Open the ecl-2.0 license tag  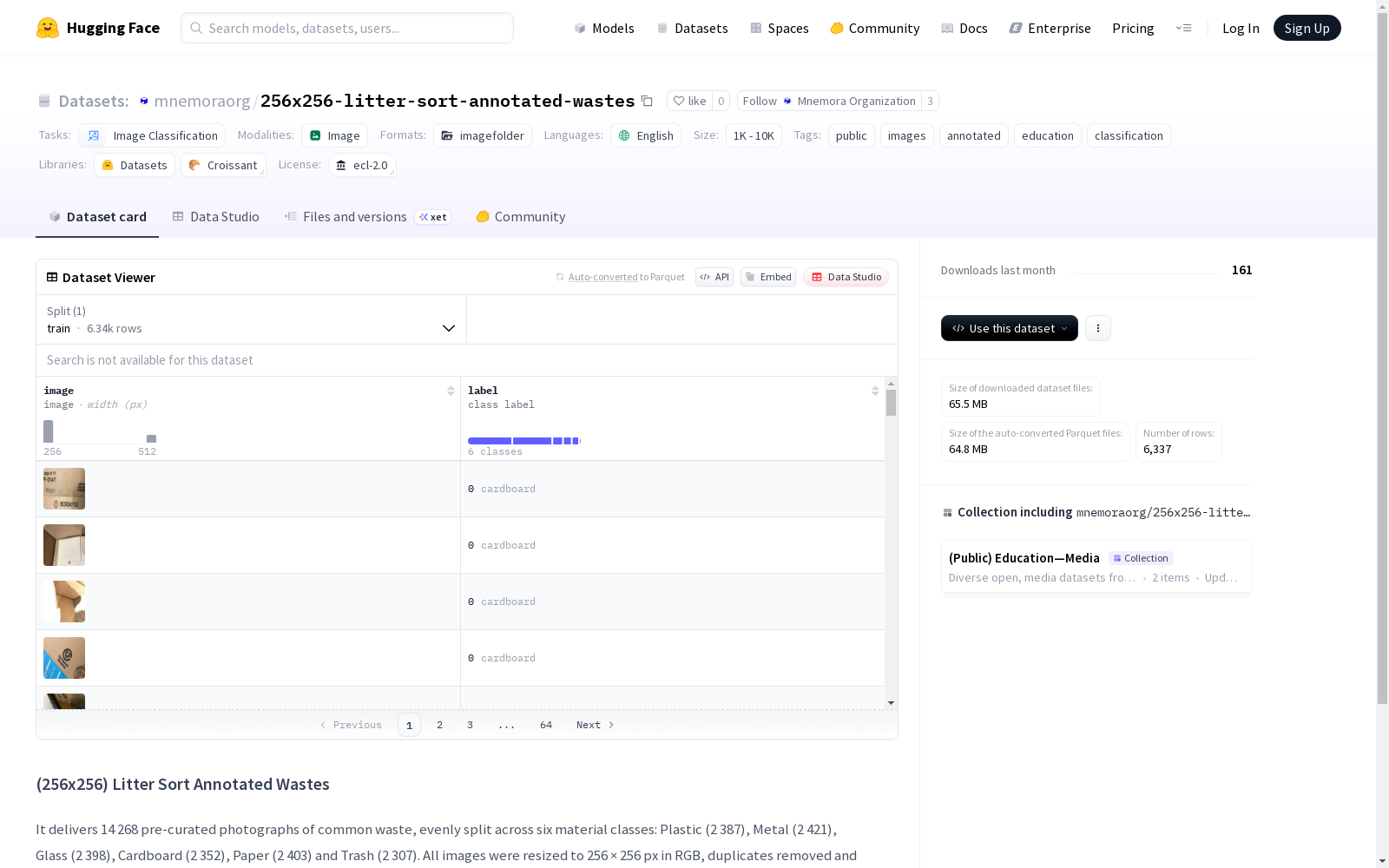tap(362, 165)
